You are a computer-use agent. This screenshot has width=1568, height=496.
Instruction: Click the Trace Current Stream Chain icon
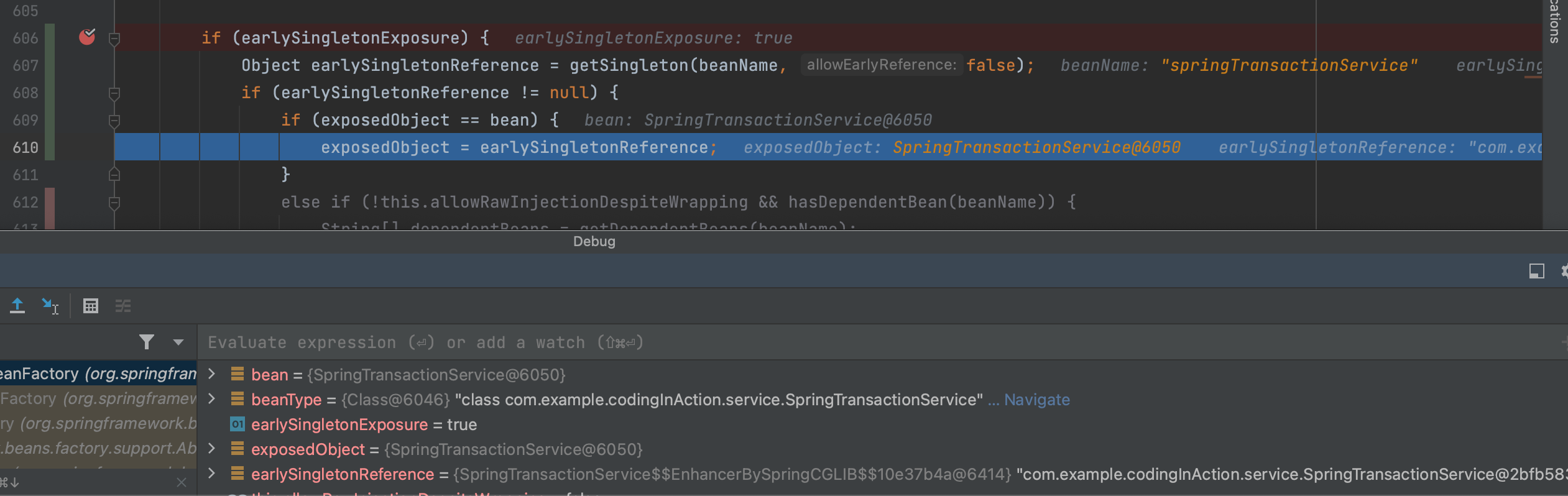click(123, 306)
